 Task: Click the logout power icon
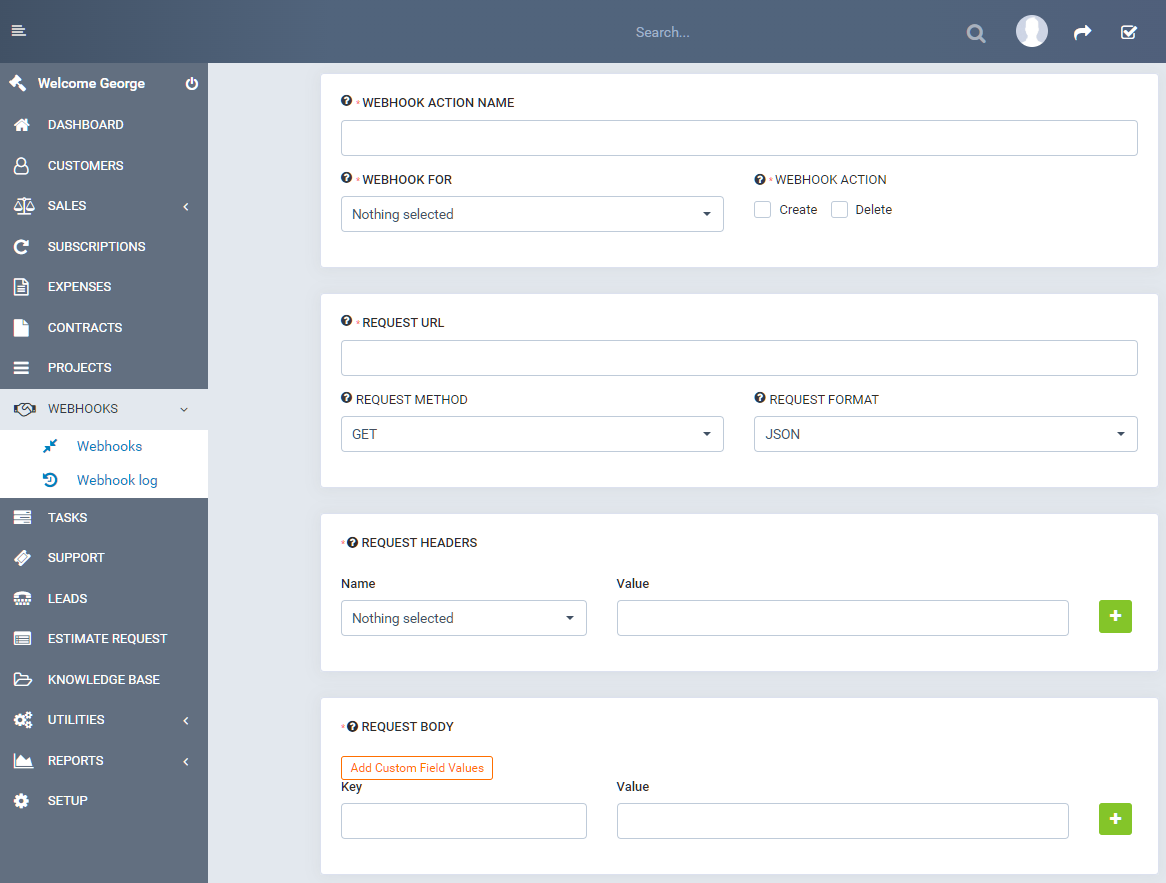click(x=192, y=84)
